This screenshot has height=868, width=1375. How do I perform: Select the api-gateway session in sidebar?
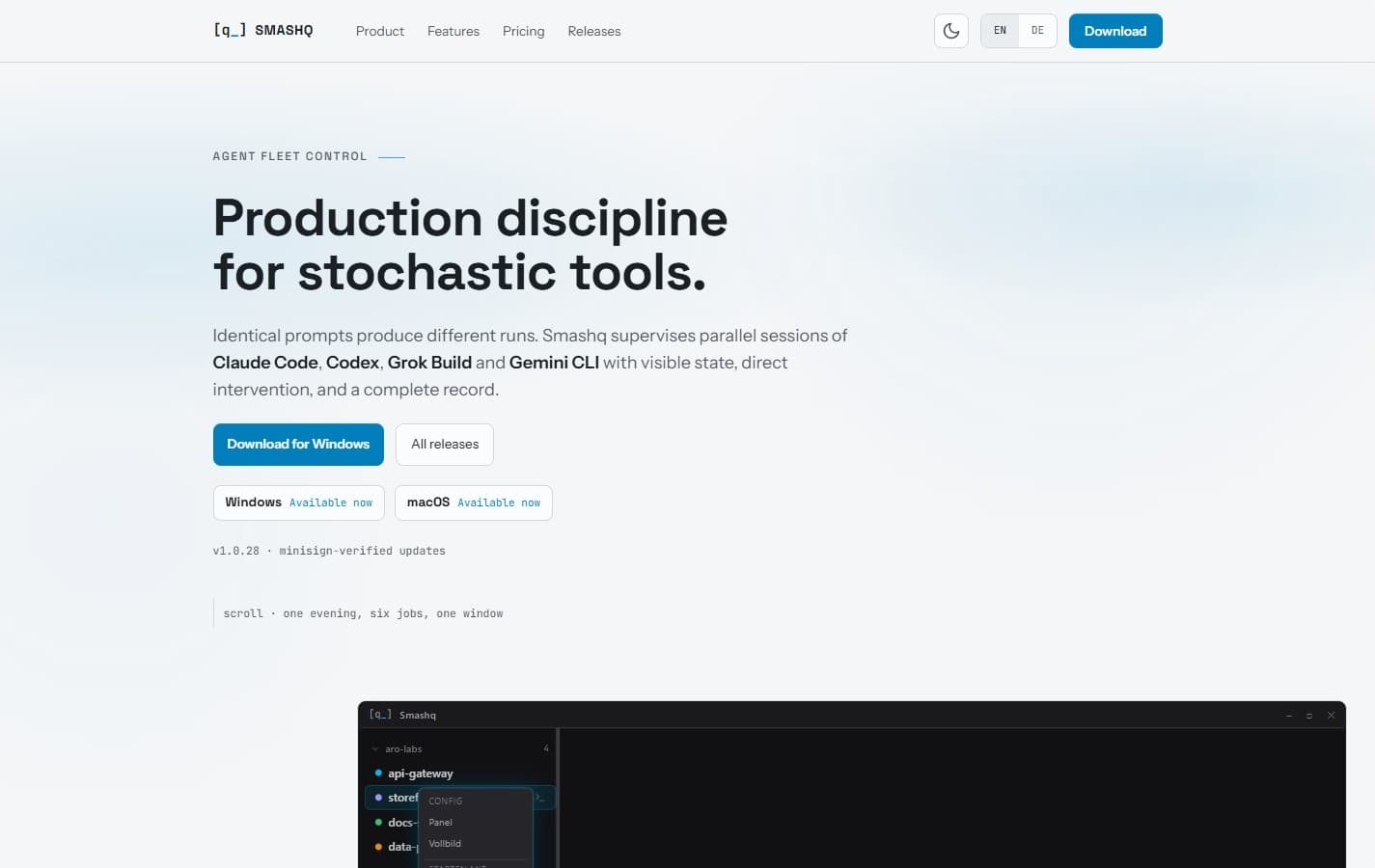[x=421, y=773]
